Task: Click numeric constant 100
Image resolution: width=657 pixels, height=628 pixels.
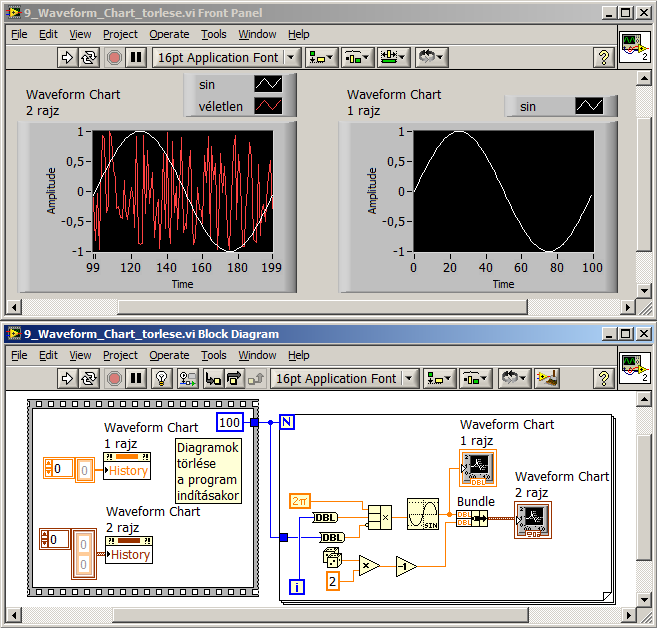Action: (x=230, y=422)
